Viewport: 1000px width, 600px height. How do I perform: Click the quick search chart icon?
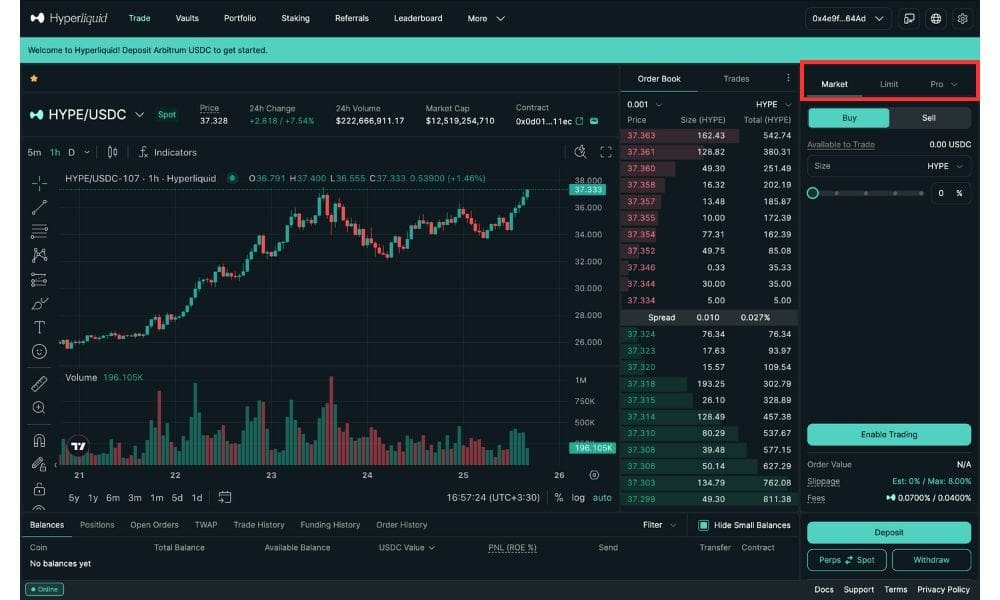(580, 152)
